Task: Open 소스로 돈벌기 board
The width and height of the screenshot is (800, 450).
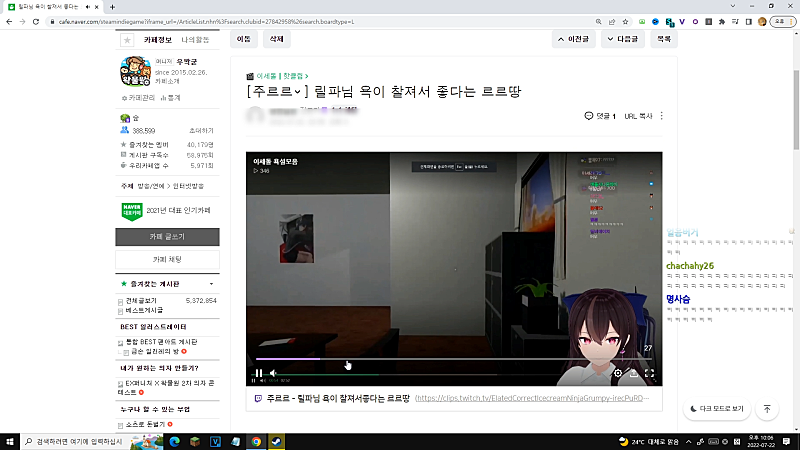Action: tap(145, 424)
